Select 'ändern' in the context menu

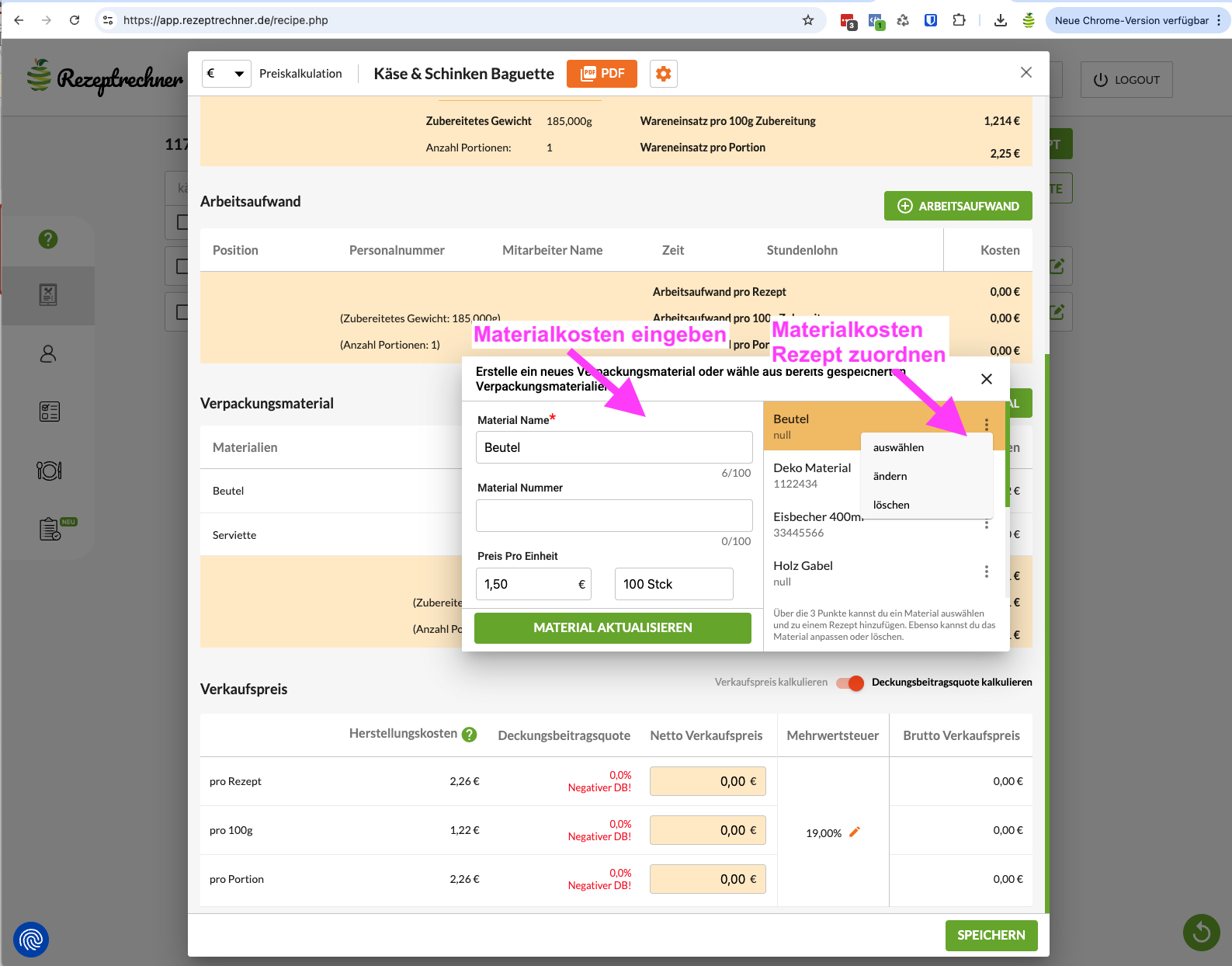coord(890,477)
